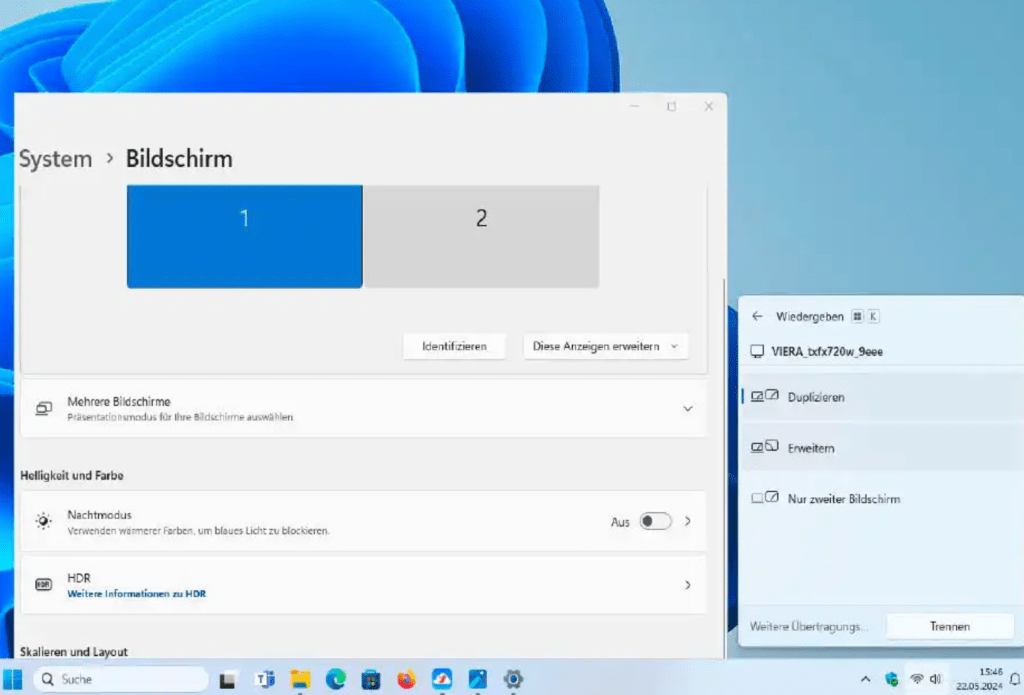
Task: Expand hidden icons in the system tray
Action: (866, 677)
